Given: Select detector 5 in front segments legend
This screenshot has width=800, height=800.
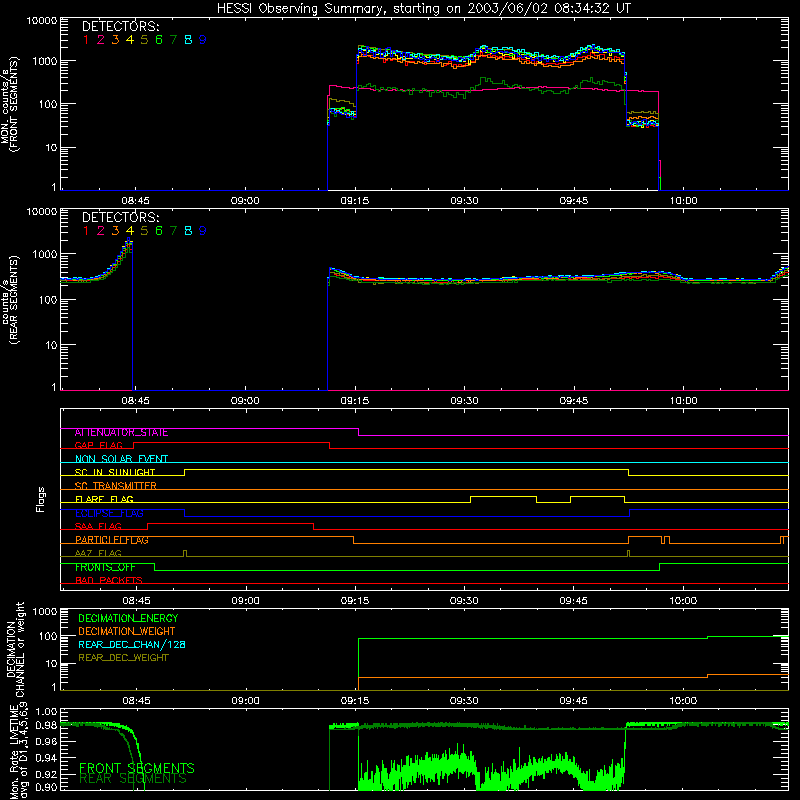Looking at the screenshot, I should [144, 40].
